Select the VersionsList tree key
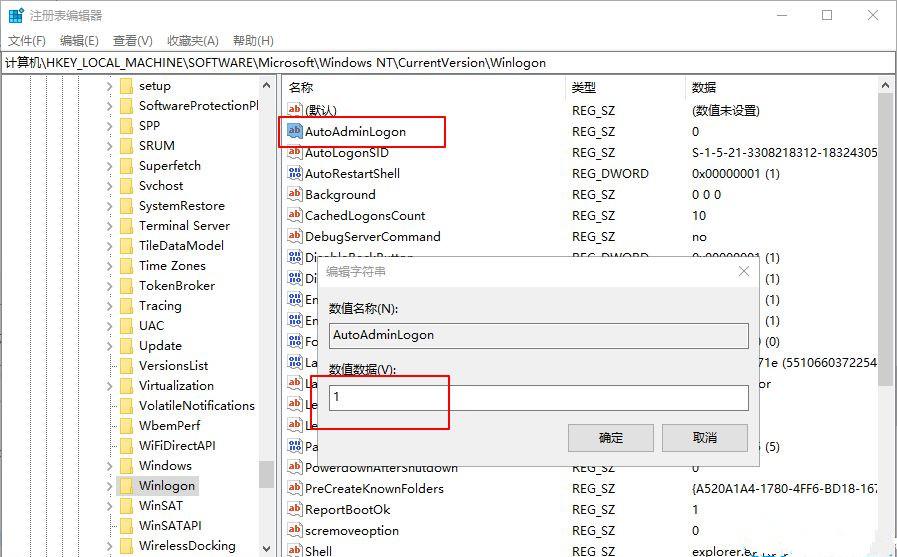Image resolution: width=897 pixels, height=557 pixels. [x=173, y=366]
